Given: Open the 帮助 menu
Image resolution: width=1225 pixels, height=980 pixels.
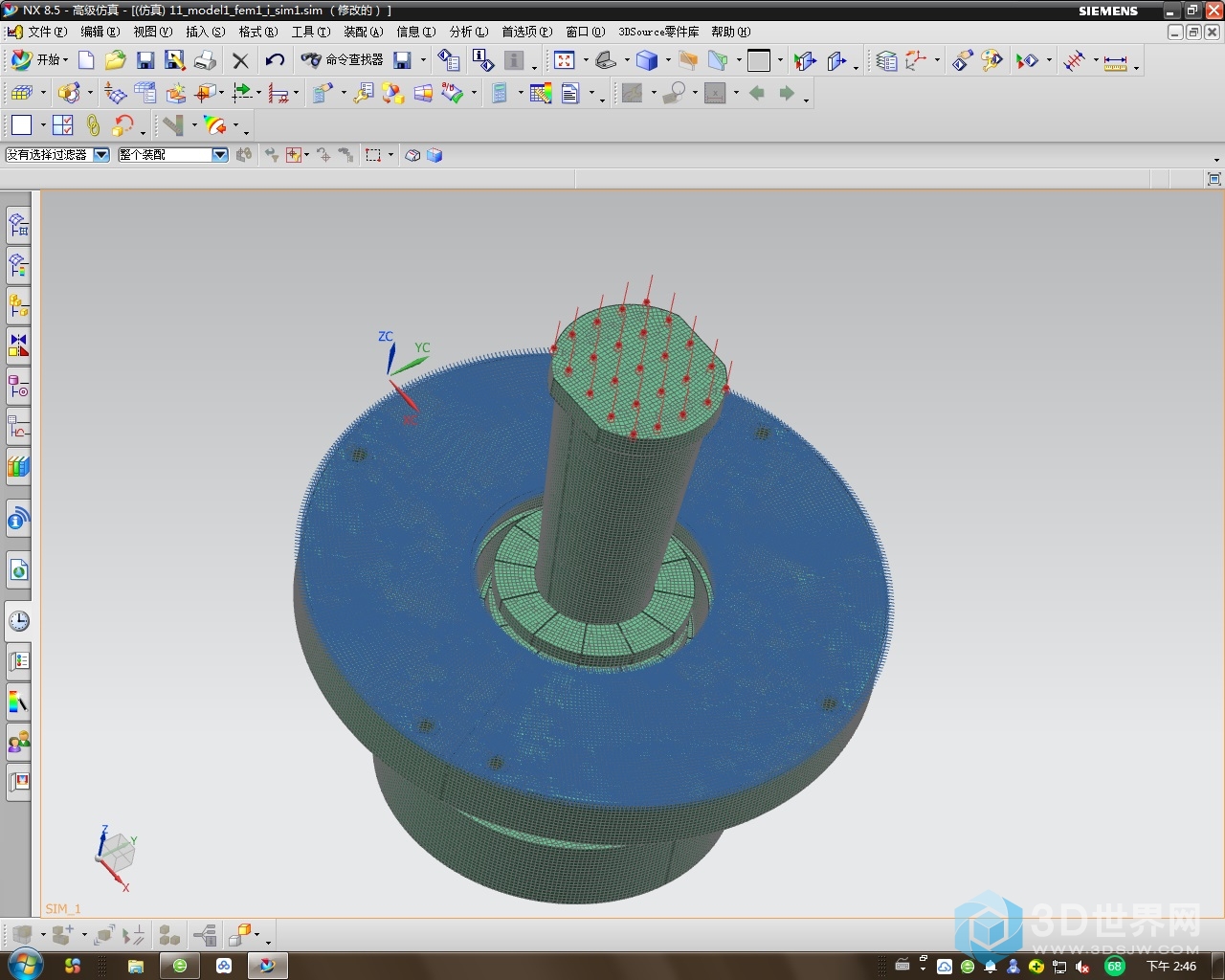Looking at the screenshot, I should (x=731, y=32).
